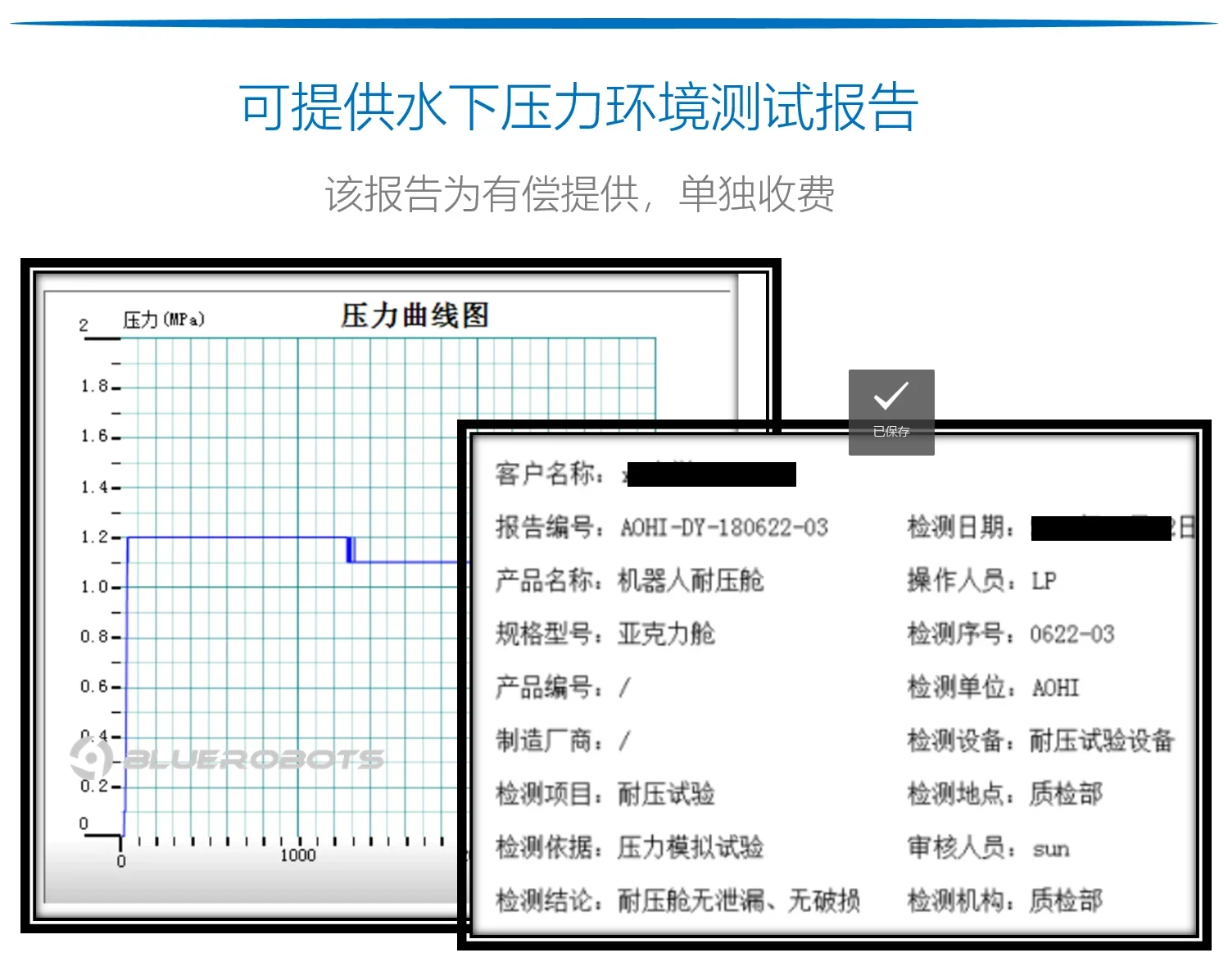The height and width of the screenshot is (980, 1228).
Task: Click conclusion 耐压舱无泄漏、无破损
Action: tap(739, 901)
